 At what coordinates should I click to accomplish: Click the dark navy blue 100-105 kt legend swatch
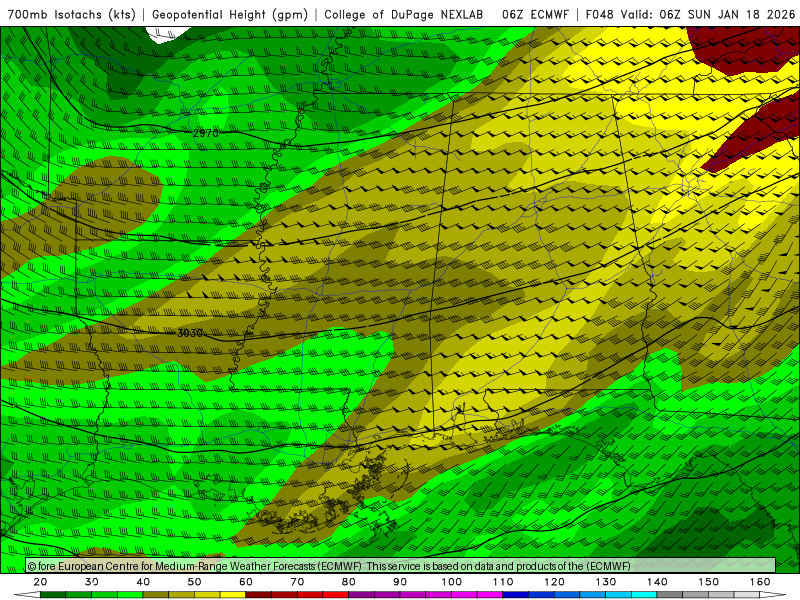coord(516,594)
